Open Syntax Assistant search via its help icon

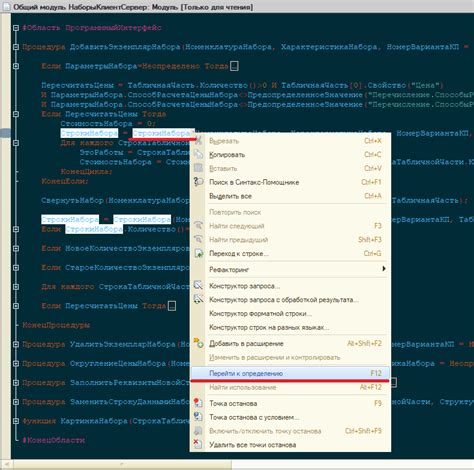point(199,182)
